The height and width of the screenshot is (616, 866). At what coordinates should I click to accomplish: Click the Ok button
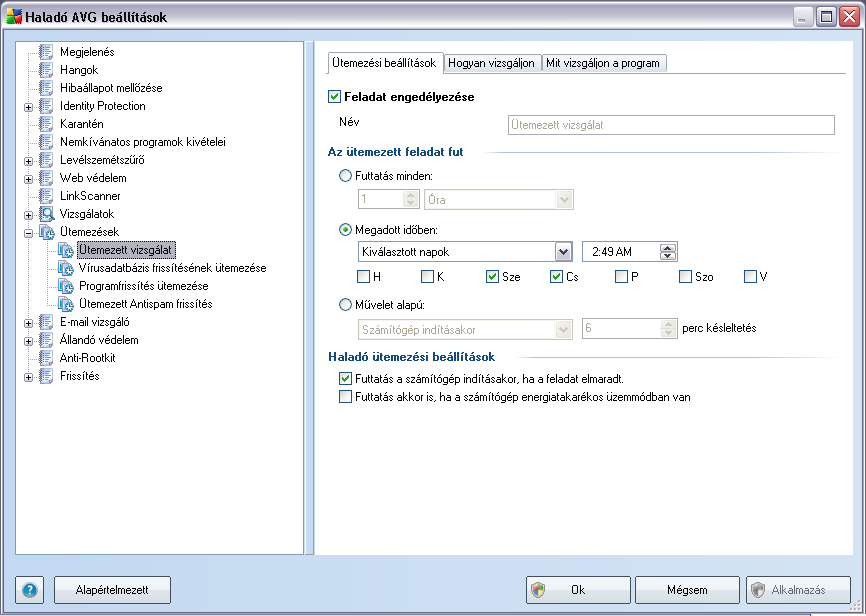pos(578,590)
